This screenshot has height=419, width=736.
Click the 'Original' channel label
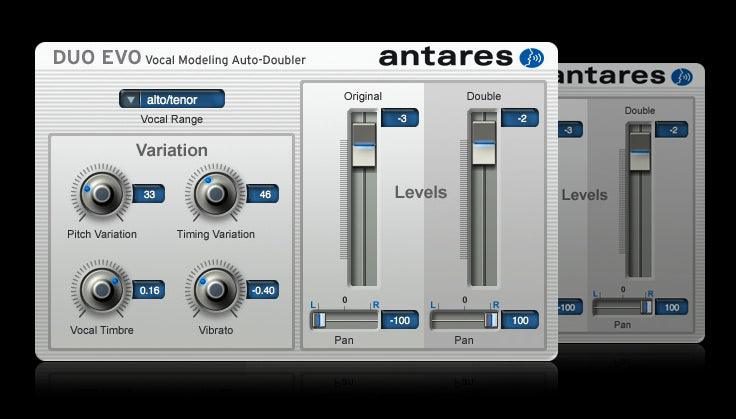363,96
